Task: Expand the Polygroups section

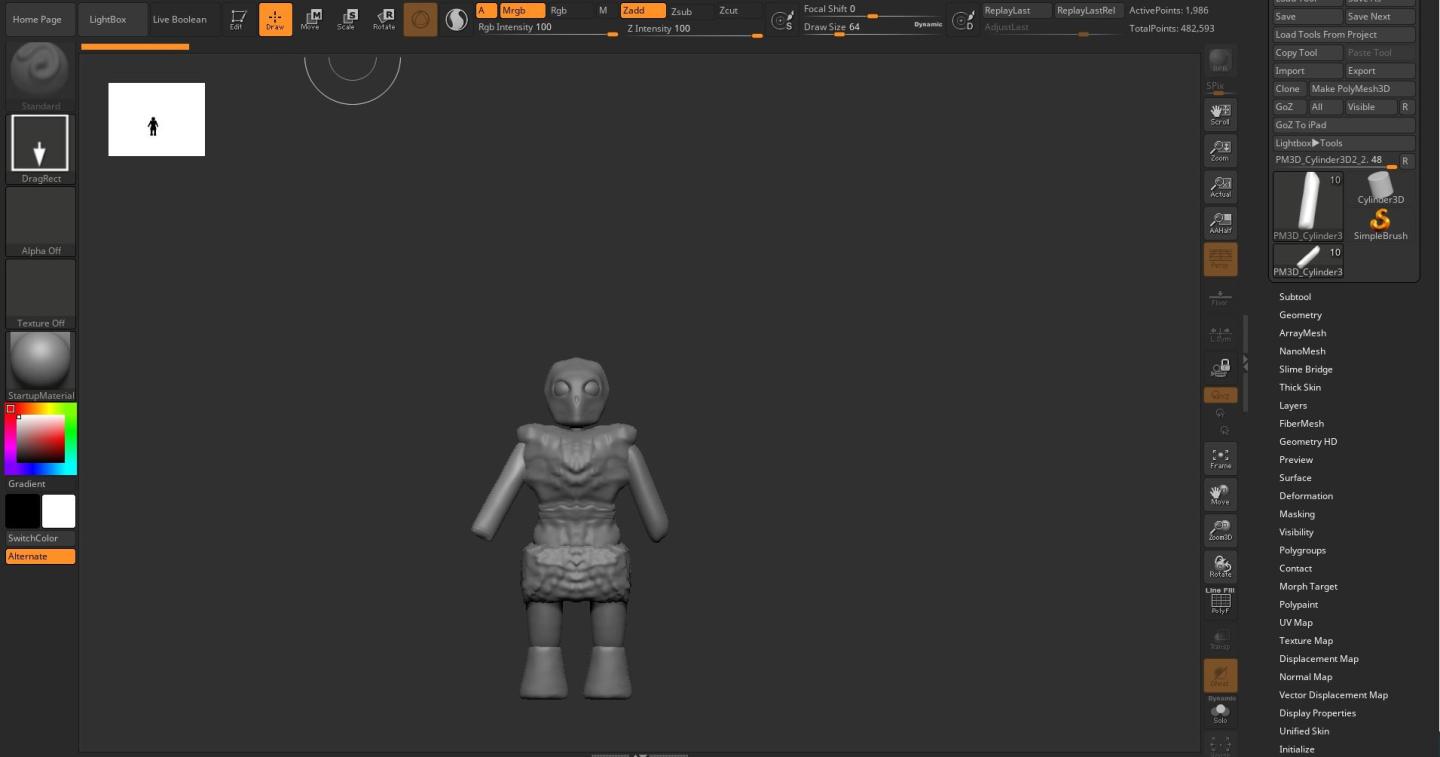Action: click(x=1302, y=550)
